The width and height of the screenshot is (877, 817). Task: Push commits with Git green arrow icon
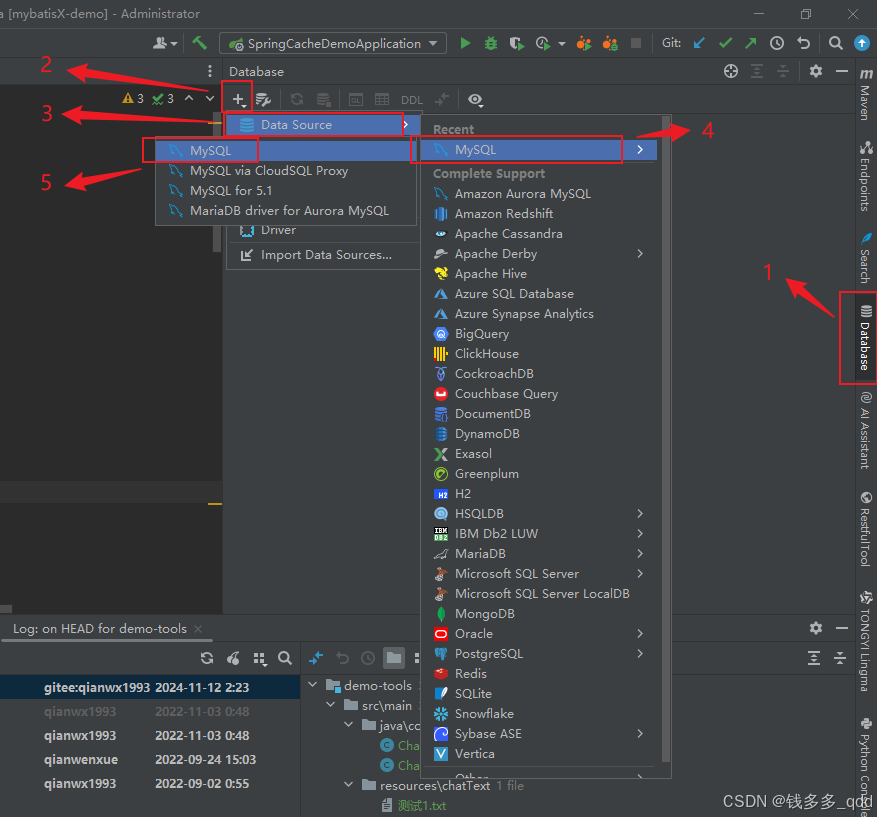click(x=751, y=43)
